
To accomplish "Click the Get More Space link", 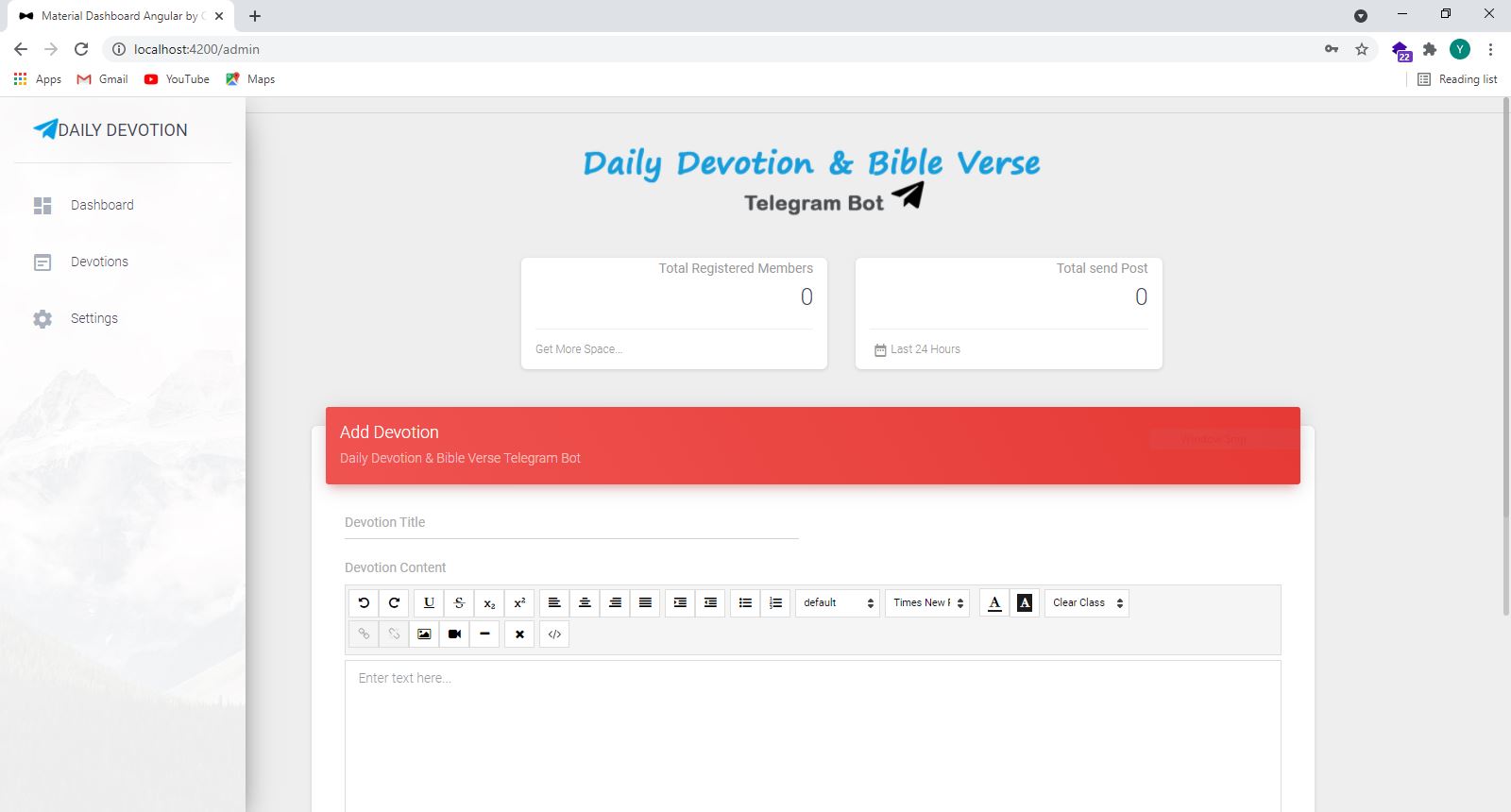I will coord(579,349).
